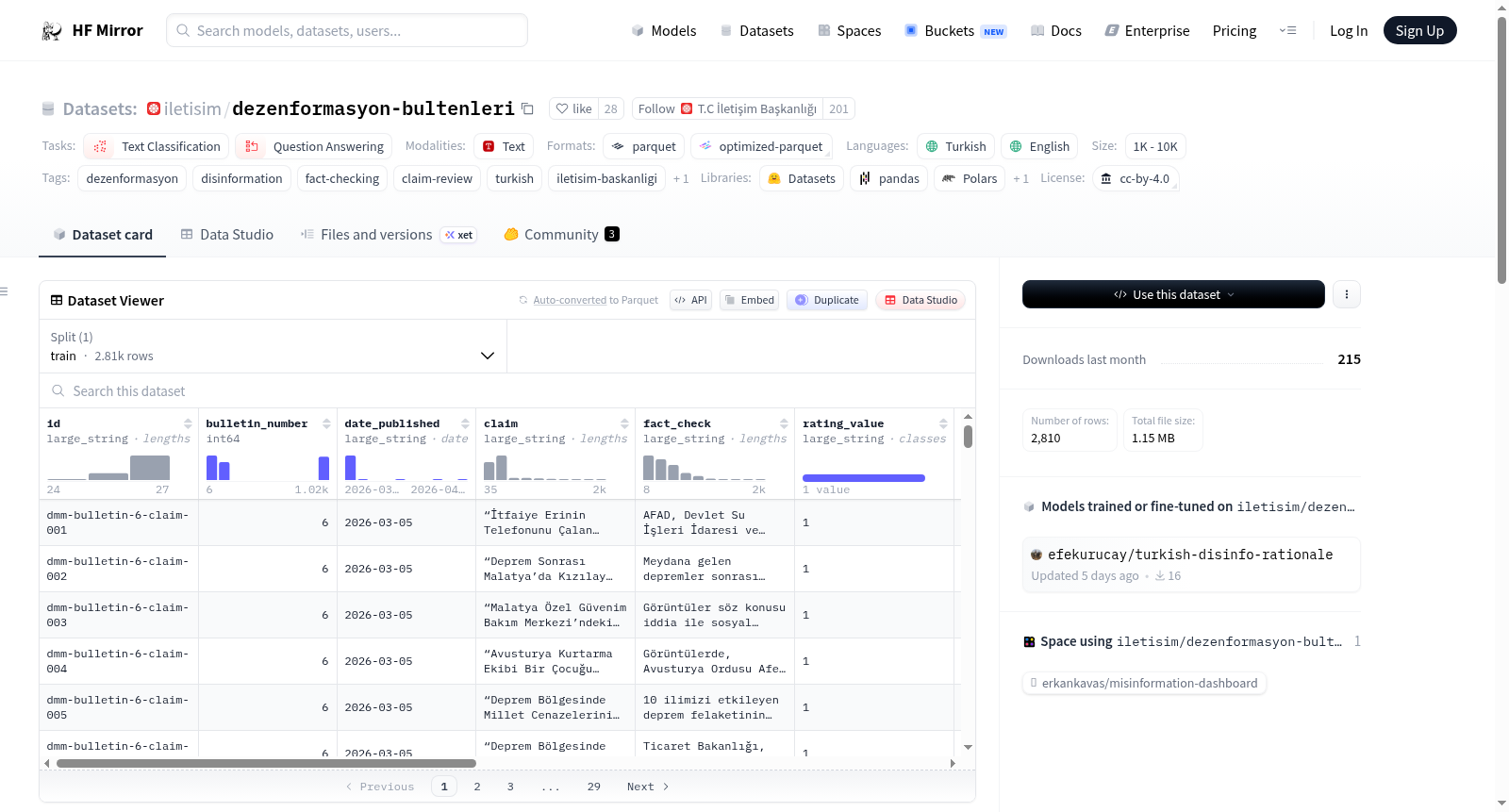Sort the bulletin_number column
The height and width of the screenshot is (812, 1509).
(326, 423)
